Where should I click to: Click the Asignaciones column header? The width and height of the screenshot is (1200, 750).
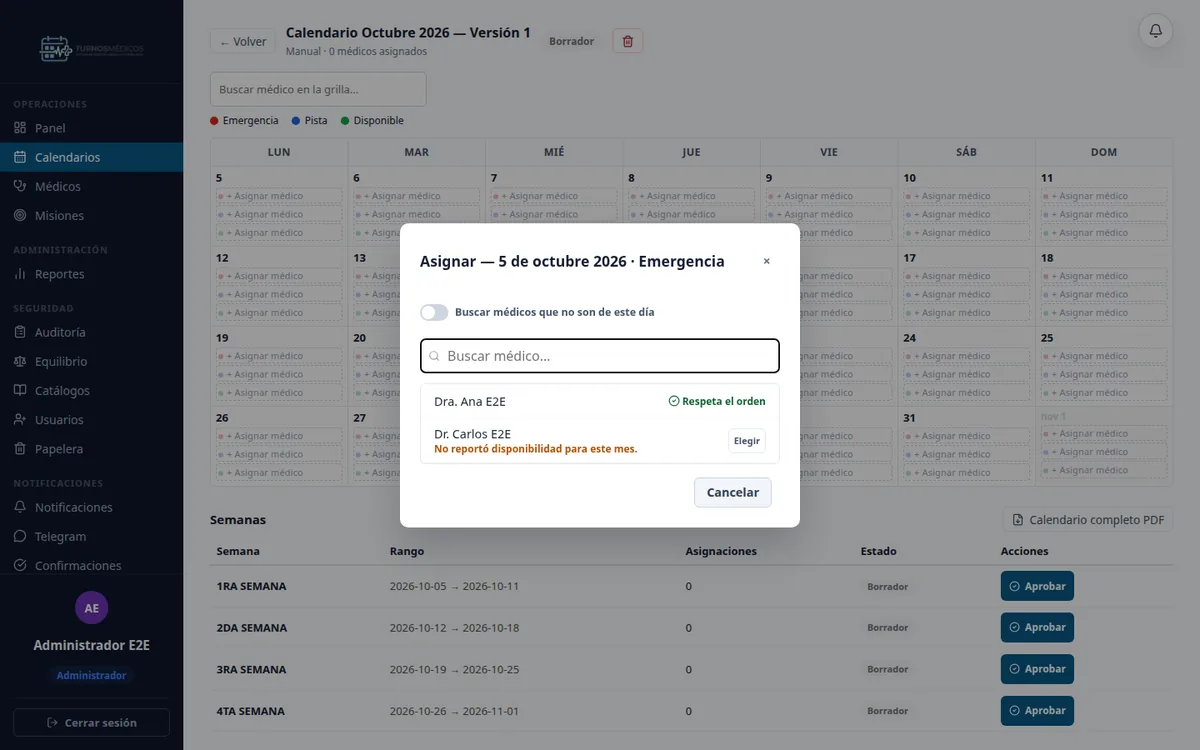click(x=721, y=551)
